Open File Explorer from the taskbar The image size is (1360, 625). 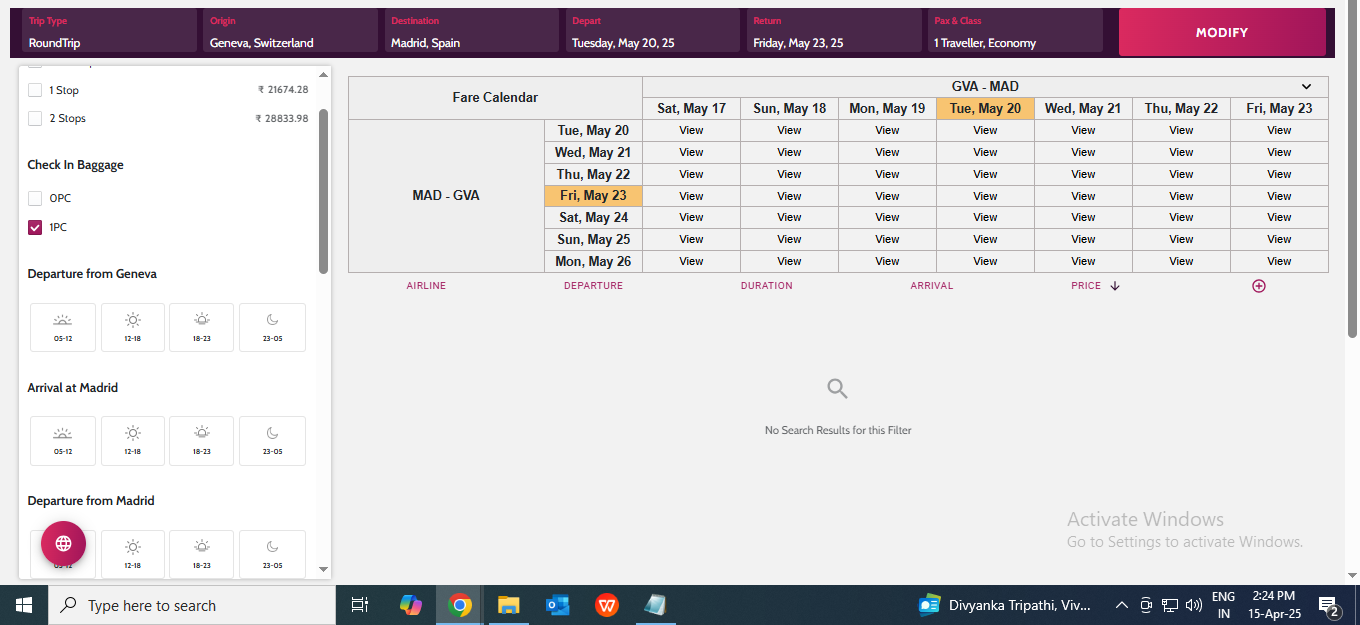pos(509,605)
